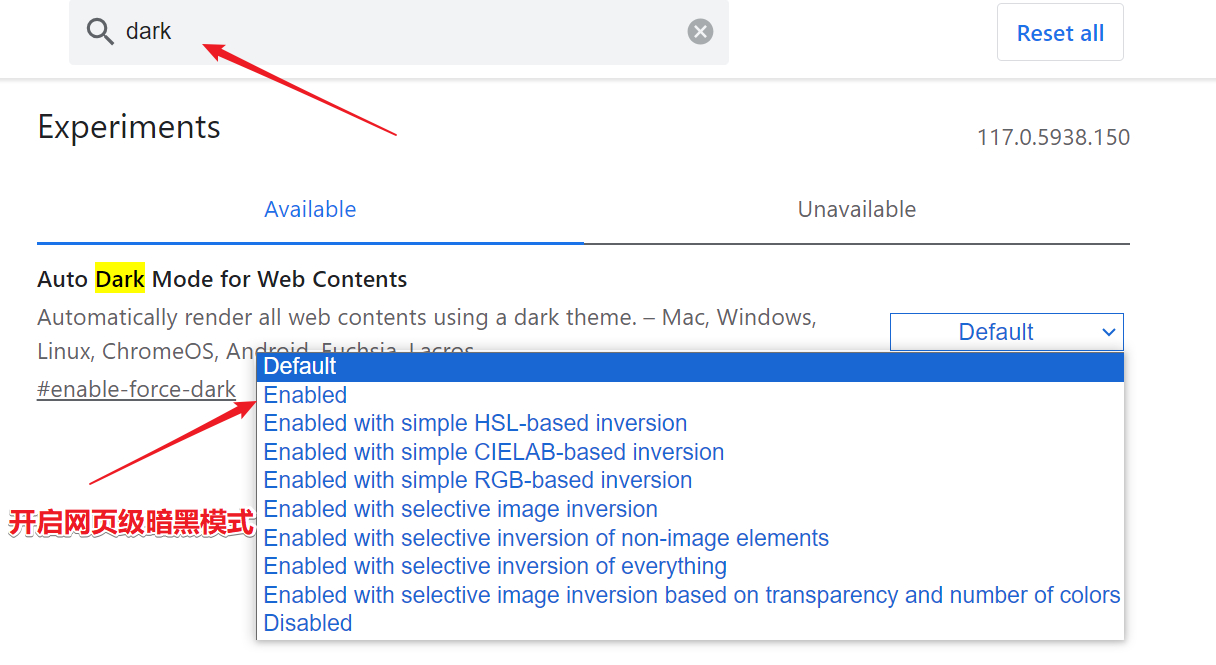1216x665 pixels.
Task: Click into the search flags input field
Action: pyautogui.click(x=400, y=32)
